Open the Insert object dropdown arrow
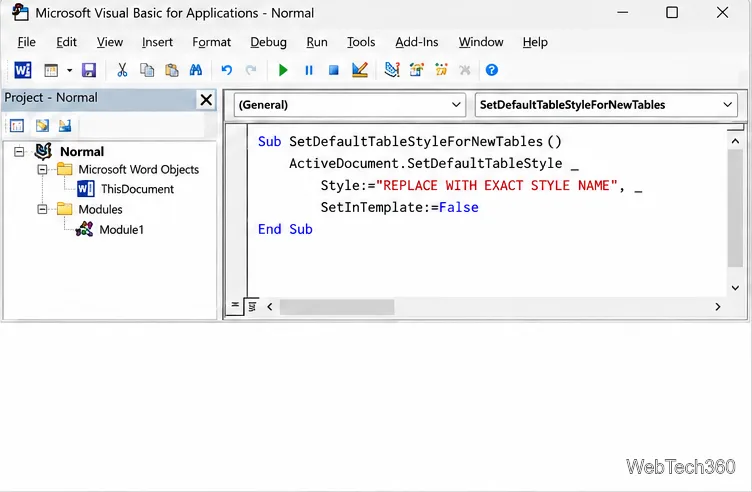Screen dimensions: 752x492 click(x=70, y=70)
